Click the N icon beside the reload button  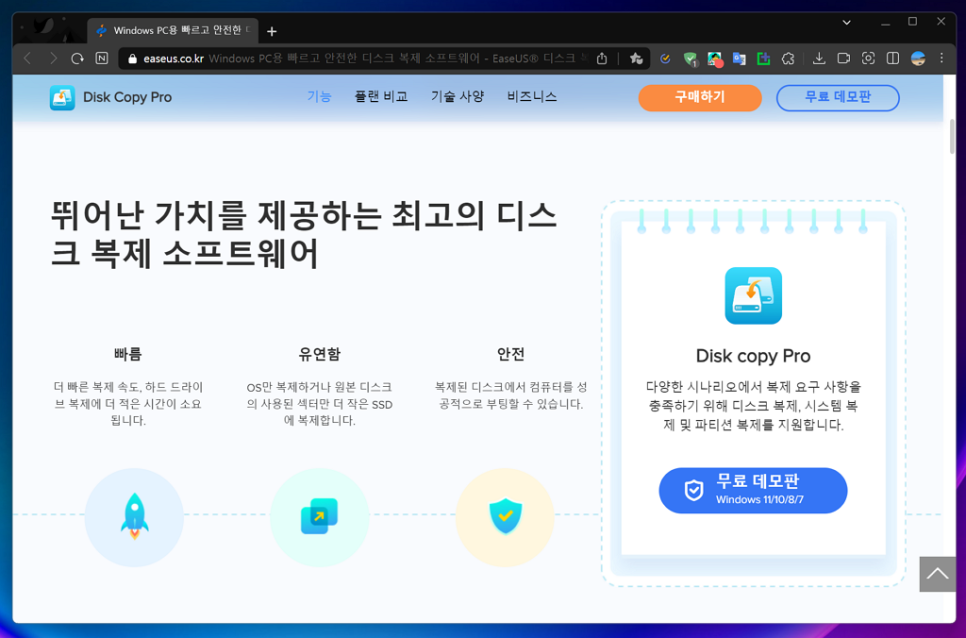[102, 59]
